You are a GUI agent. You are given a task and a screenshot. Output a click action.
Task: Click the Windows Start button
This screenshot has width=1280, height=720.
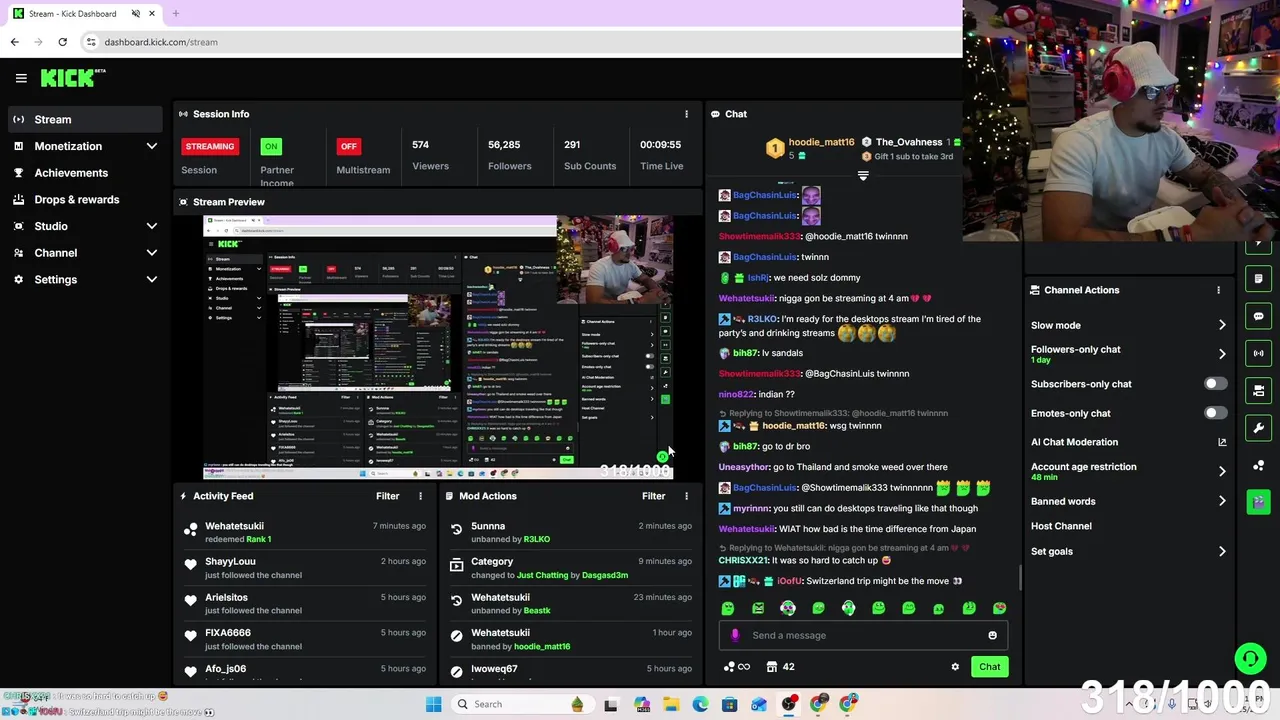click(433, 704)
